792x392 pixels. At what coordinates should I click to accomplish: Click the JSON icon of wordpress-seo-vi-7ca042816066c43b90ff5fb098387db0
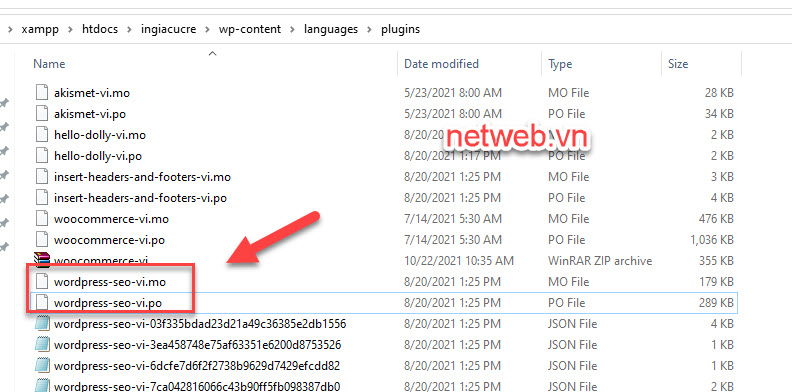(x=42, y=386)
